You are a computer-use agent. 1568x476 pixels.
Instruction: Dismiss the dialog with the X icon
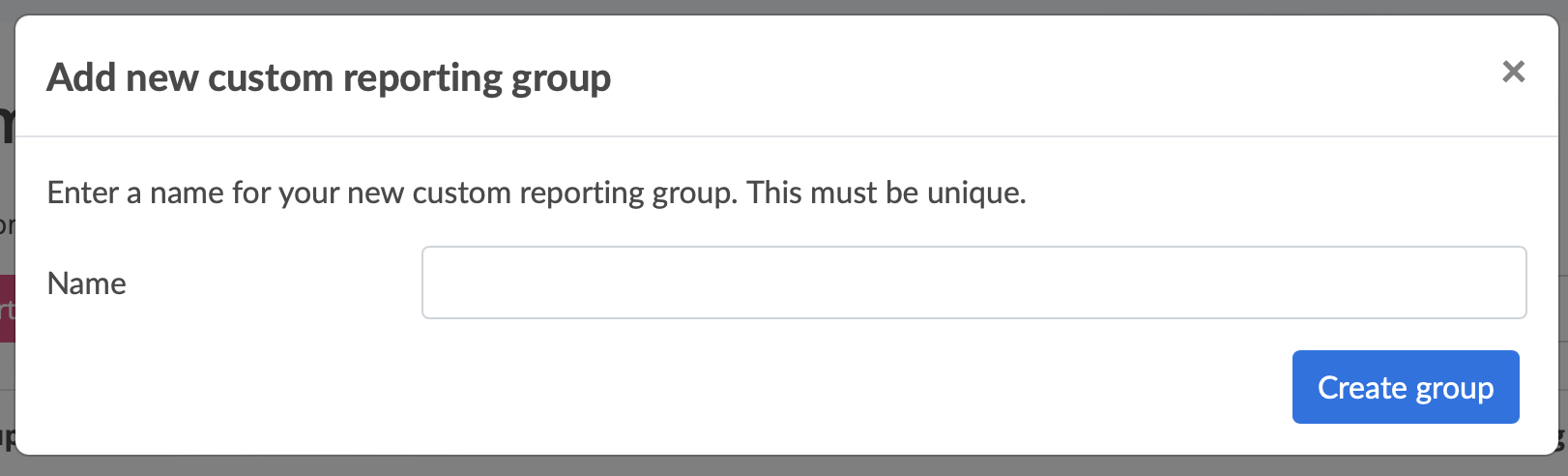coord(1513,72)
